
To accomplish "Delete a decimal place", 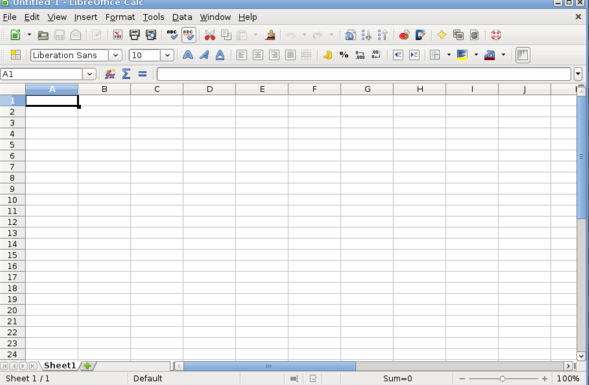I will coord(376,55).
